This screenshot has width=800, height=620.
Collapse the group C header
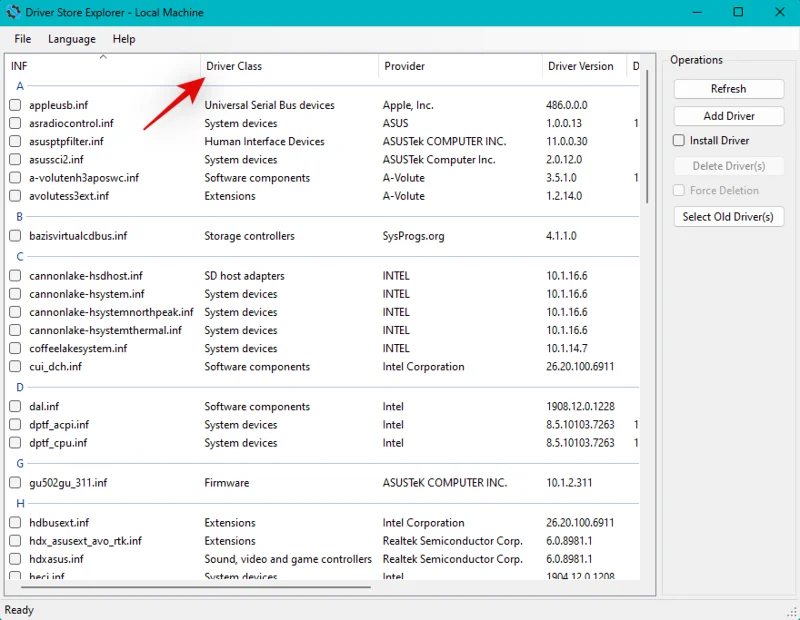click(x=20, y=257)
